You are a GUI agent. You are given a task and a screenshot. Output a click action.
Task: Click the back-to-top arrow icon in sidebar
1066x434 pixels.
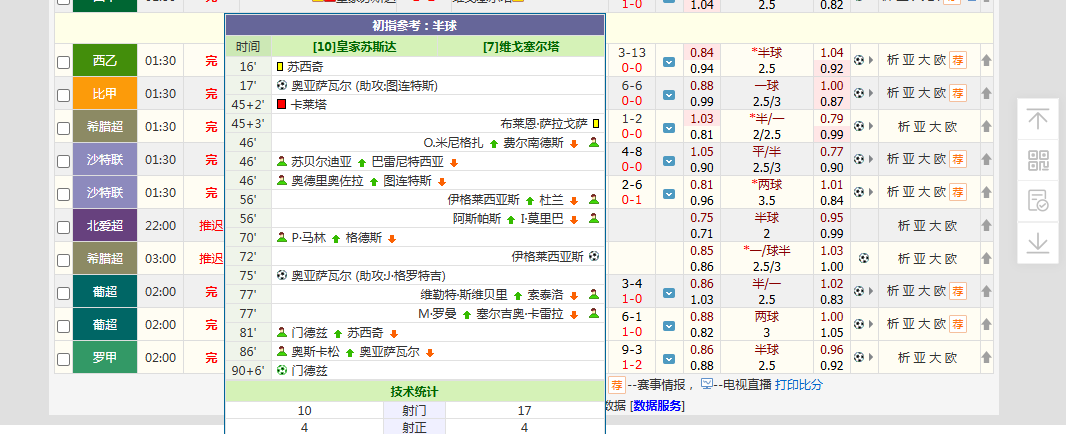point(1038,121)
